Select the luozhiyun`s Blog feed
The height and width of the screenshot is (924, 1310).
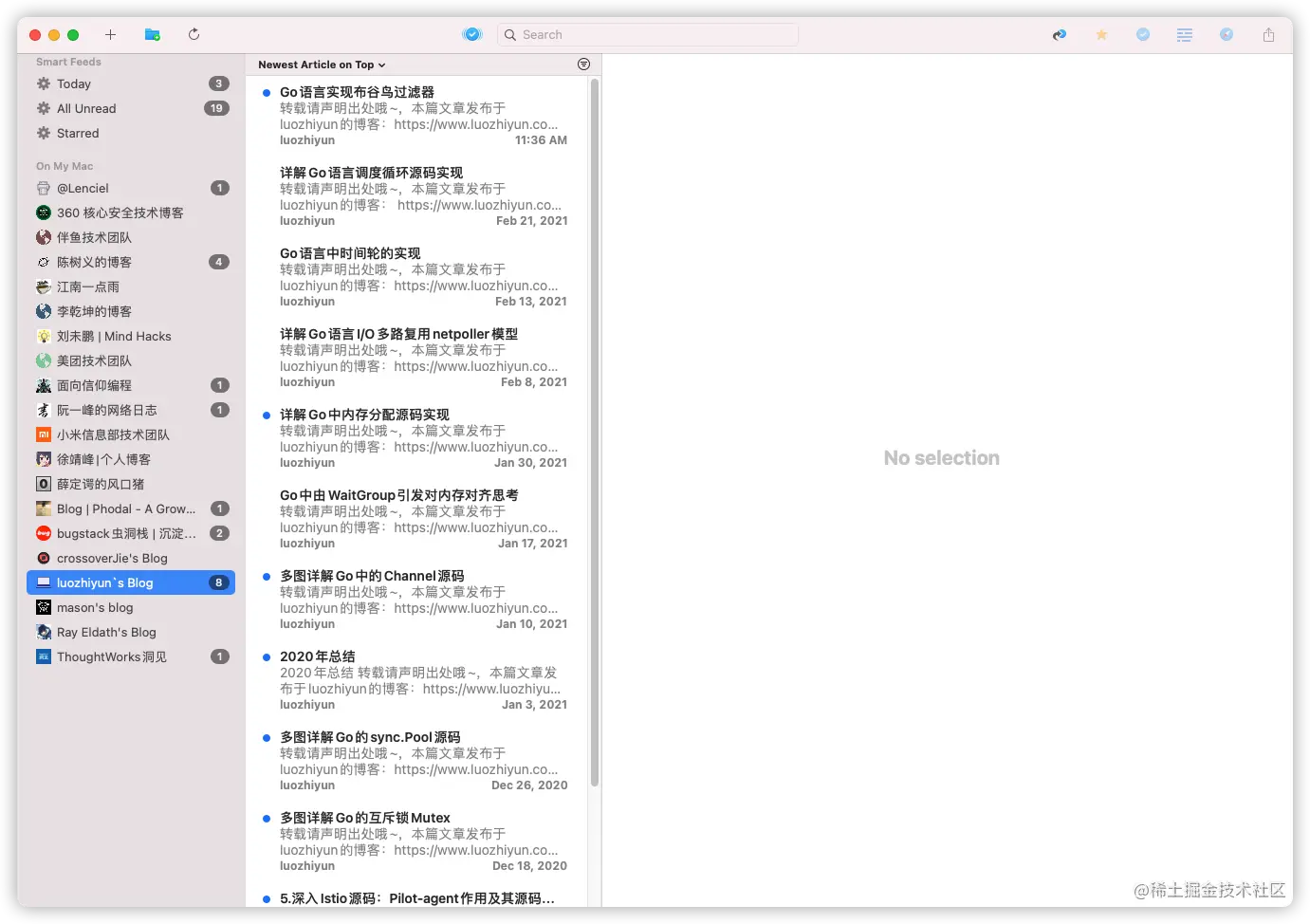click(131, 582)
